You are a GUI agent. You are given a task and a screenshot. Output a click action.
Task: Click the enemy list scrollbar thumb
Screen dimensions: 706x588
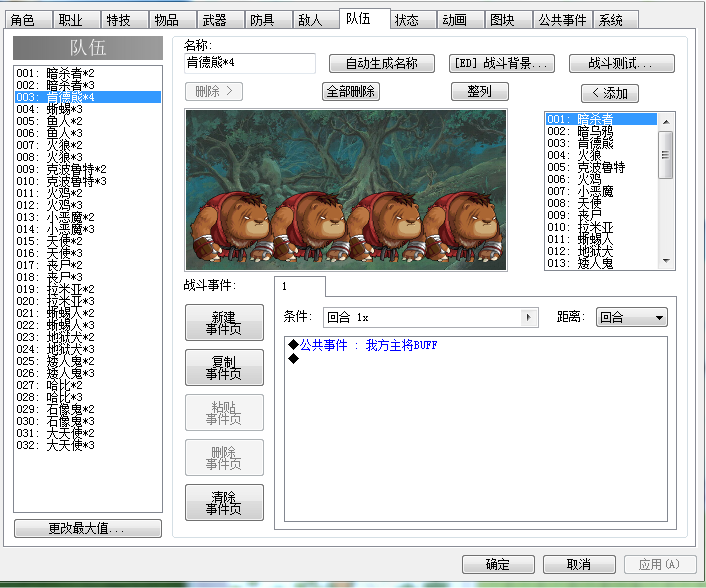(x=665, y=155)
